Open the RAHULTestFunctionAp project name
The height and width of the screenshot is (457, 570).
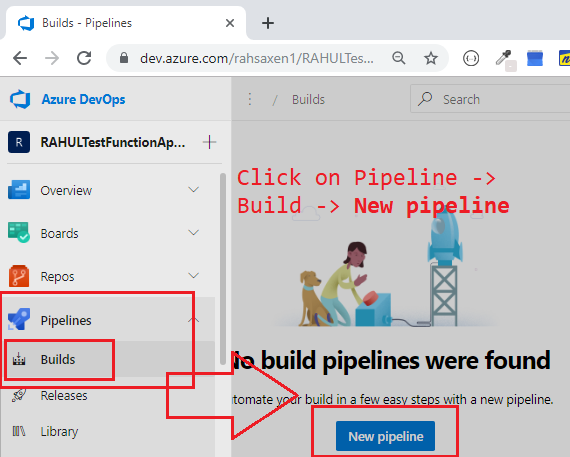coord(113,143)
